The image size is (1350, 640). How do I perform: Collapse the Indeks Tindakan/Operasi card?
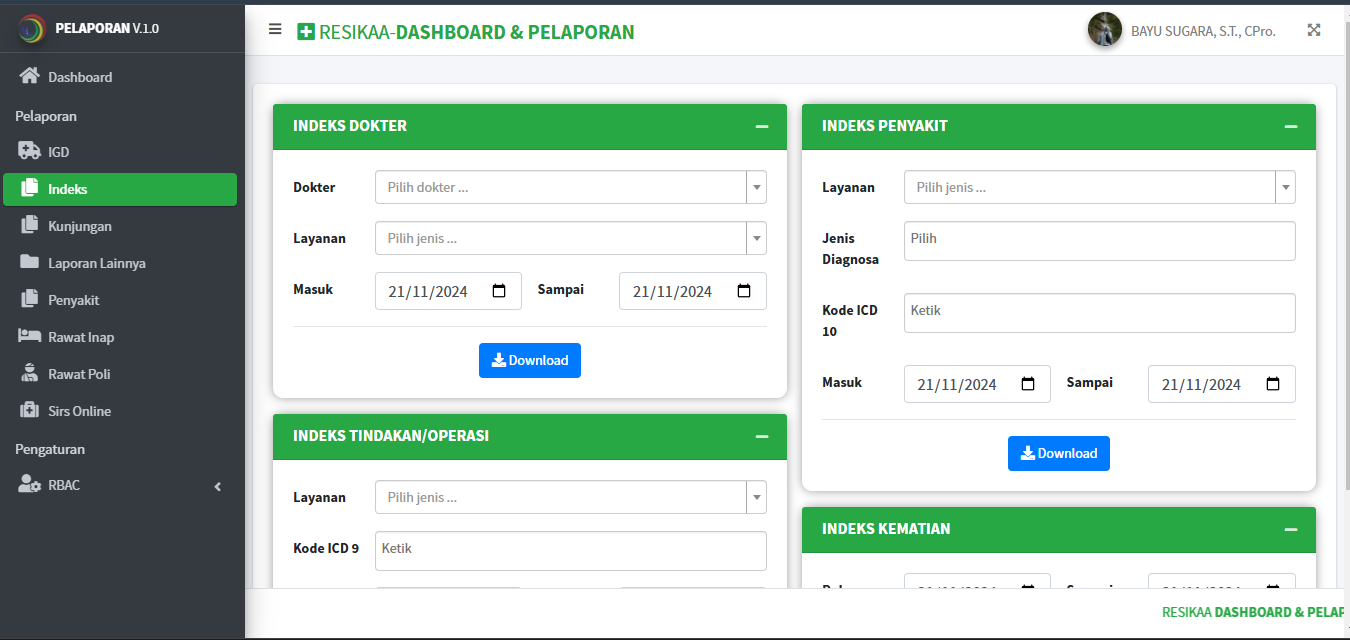coord(762,436)
